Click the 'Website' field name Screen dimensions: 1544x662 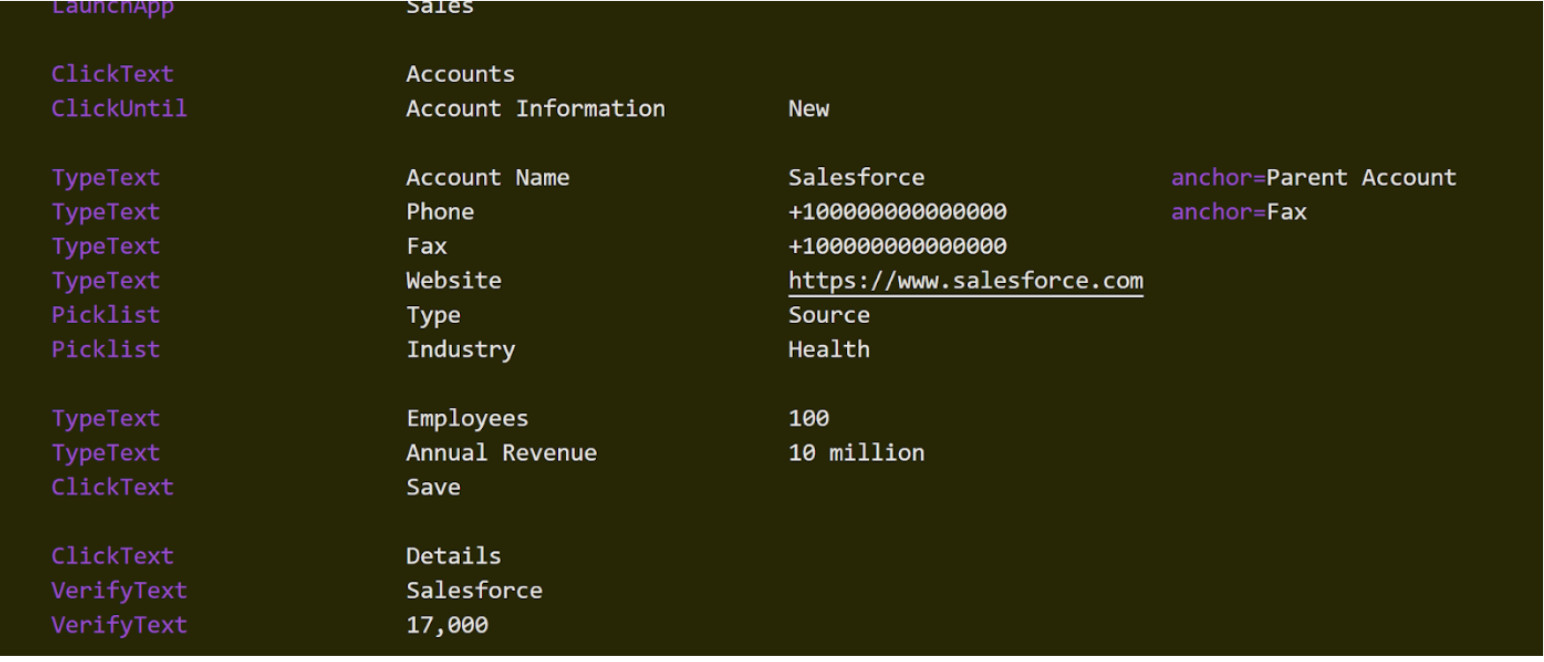pos(453,281)
